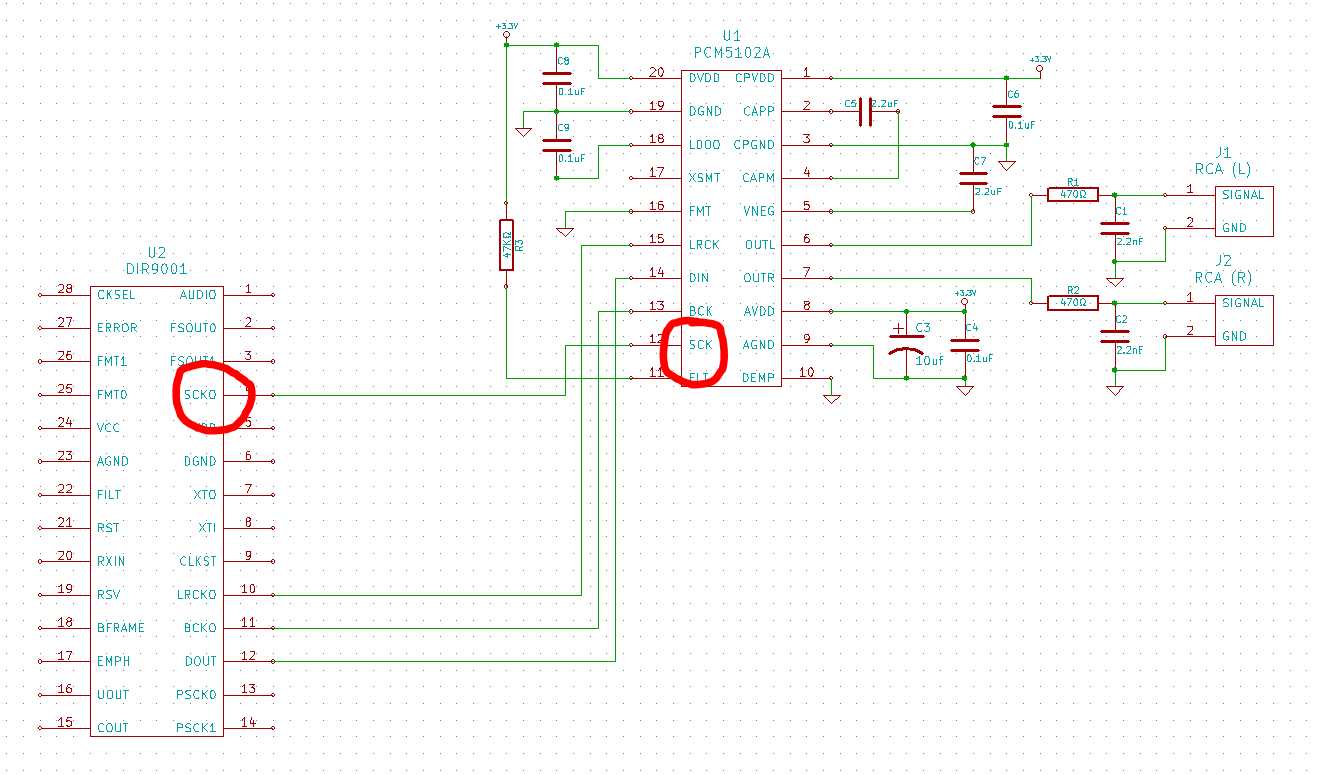
Task: Click ground symbol below DEMP pin 10
Action: [831, 398]
